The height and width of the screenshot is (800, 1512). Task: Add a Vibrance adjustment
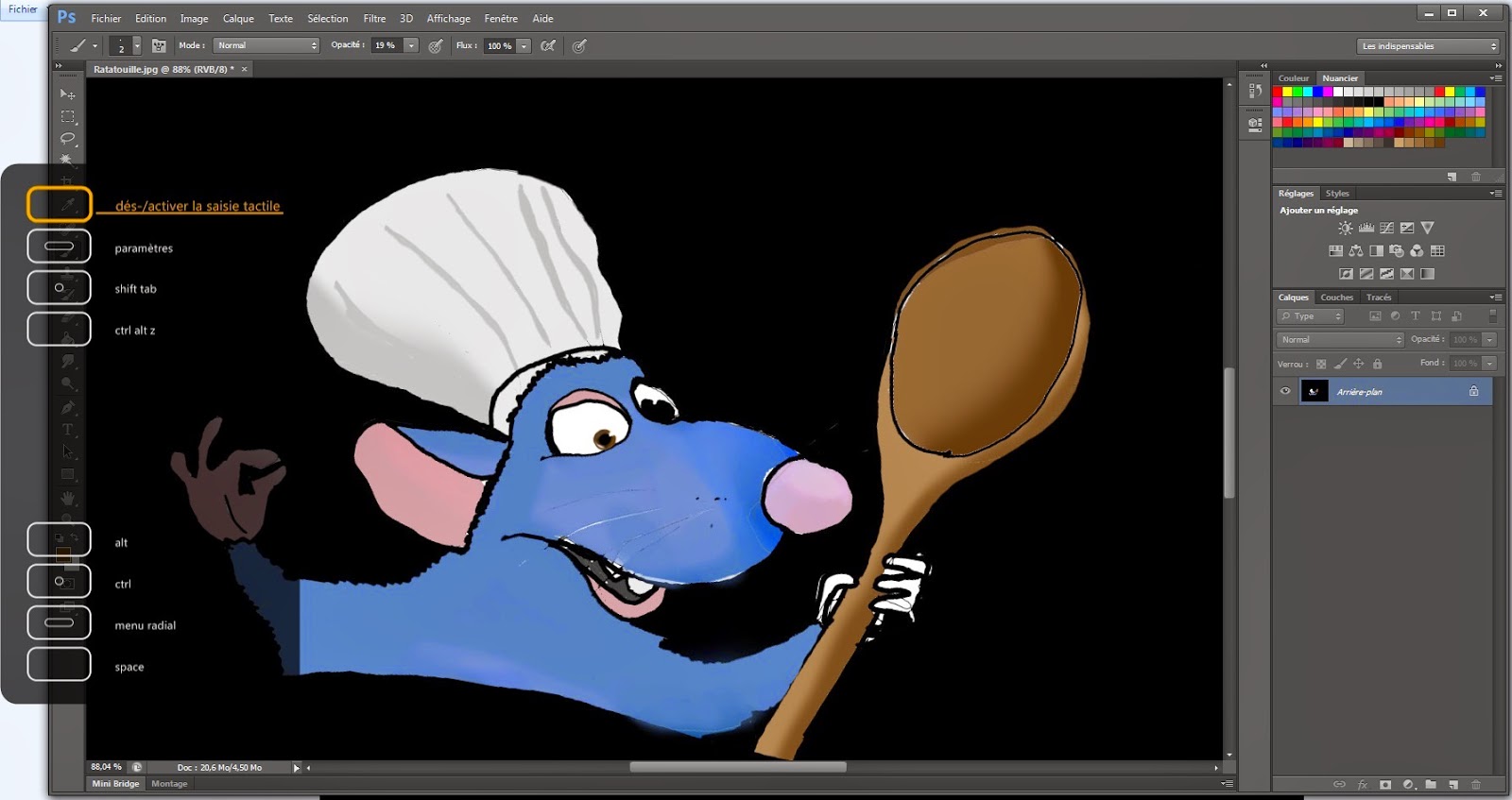[1428, 228]
